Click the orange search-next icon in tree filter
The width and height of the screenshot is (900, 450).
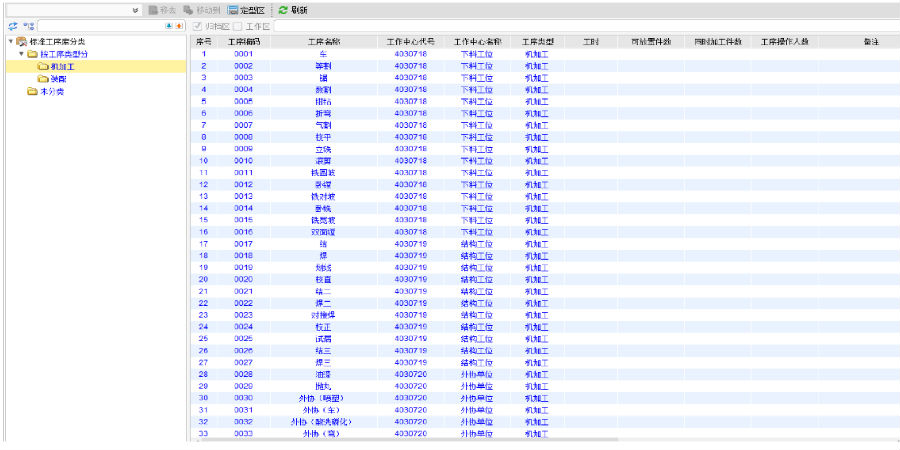tap(179, 25)
